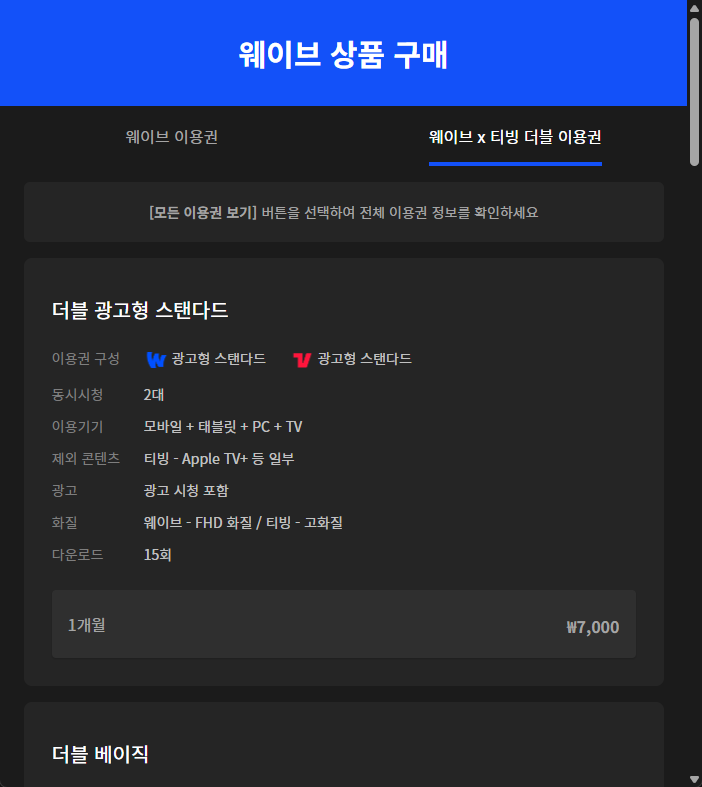Click the vertical scrollbar thumb
Viewport: 702px width, 787px height.
694,92
